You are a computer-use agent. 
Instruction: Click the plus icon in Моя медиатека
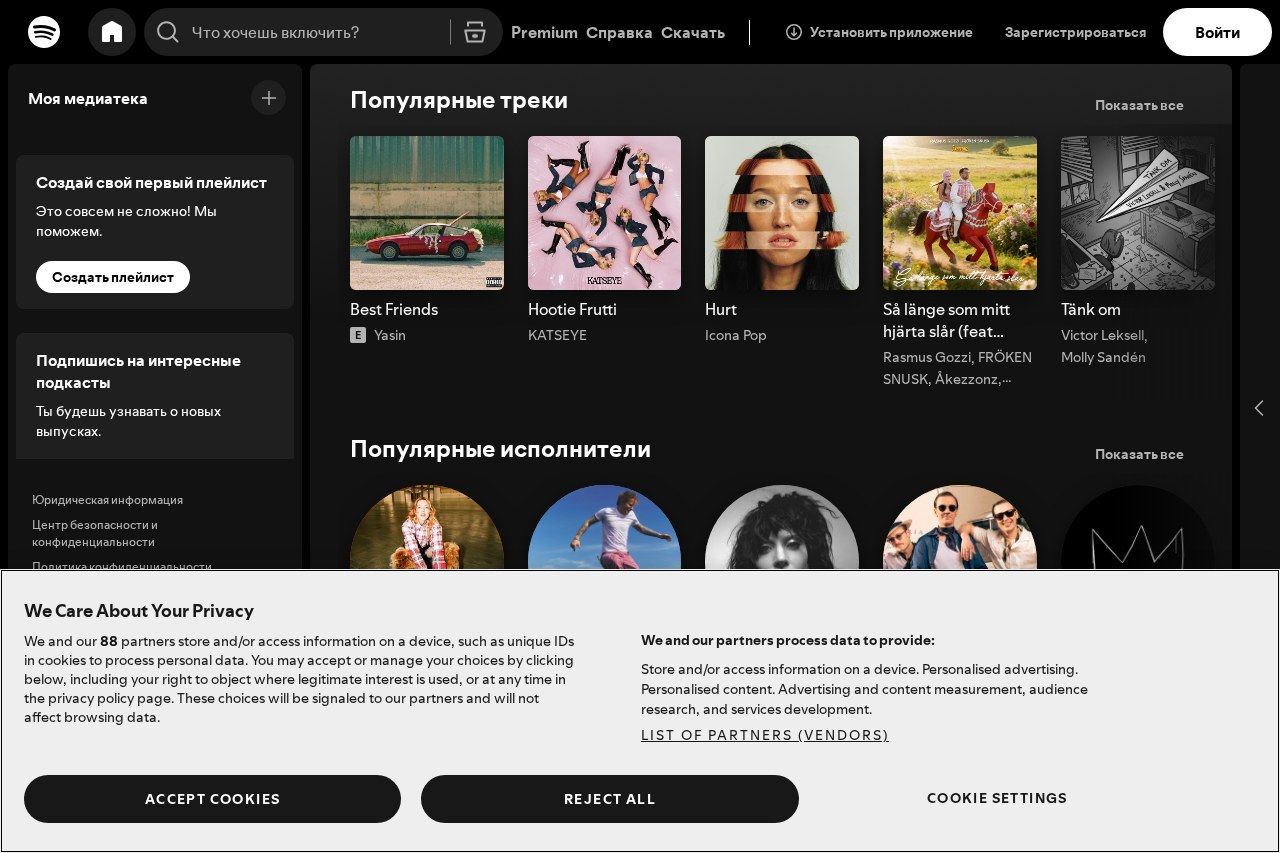click(x=268, y=98)
